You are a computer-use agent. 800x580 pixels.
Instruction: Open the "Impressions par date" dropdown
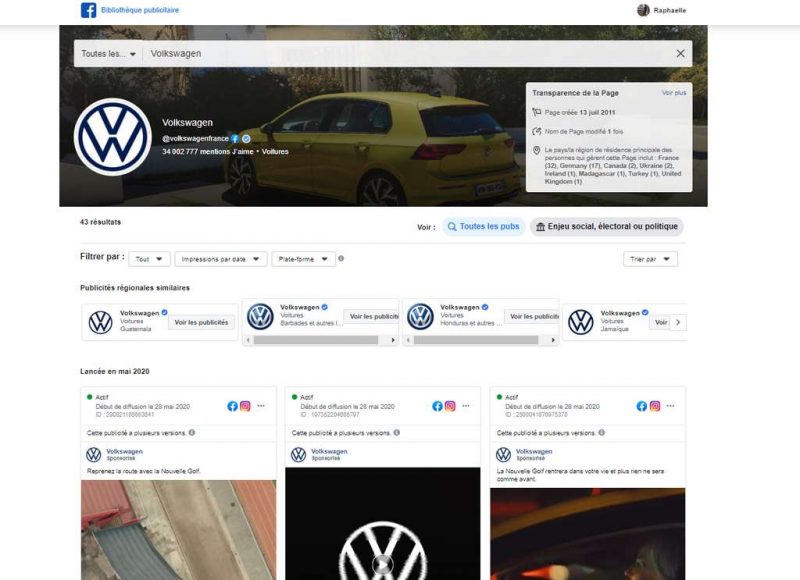click(x=220, y=259)
